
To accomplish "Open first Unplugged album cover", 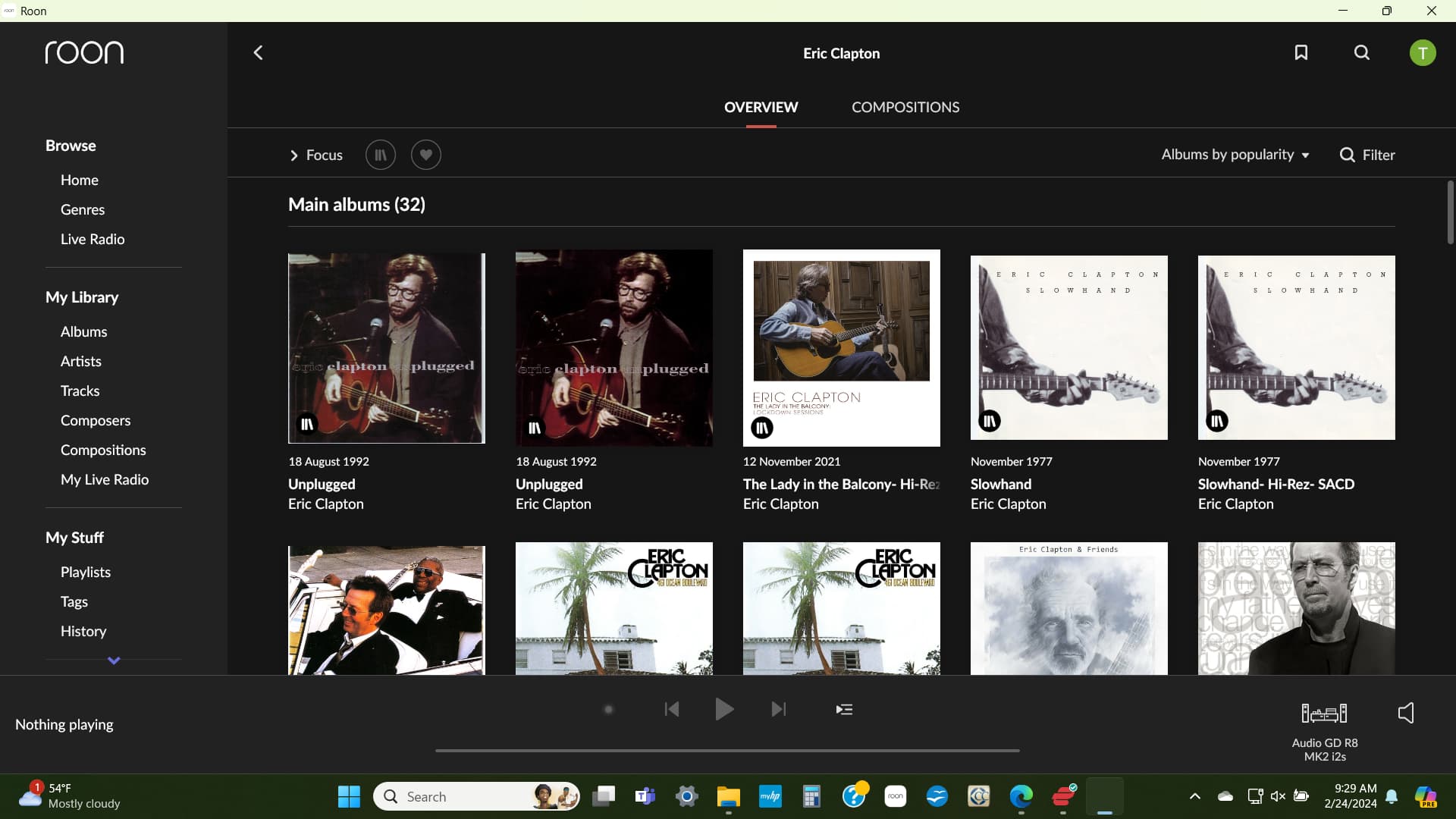I will tap(387, 348).
